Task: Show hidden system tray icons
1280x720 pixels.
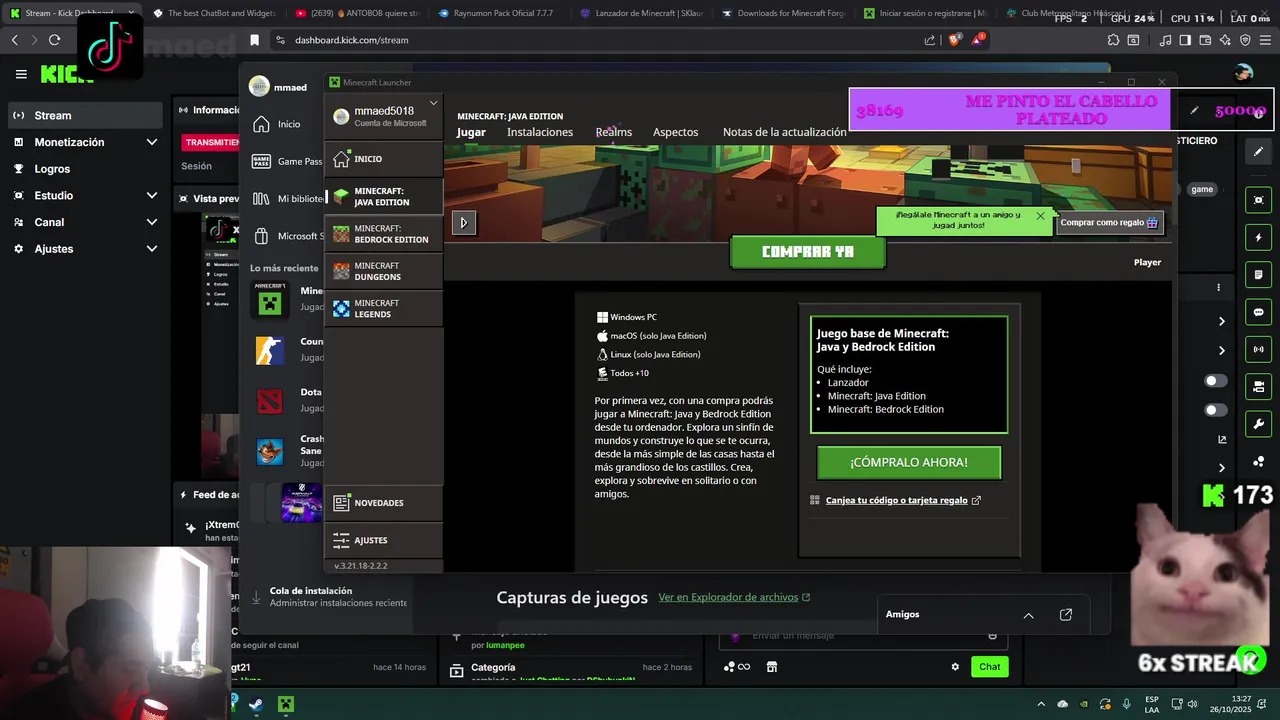Action: pos(1040,704)
